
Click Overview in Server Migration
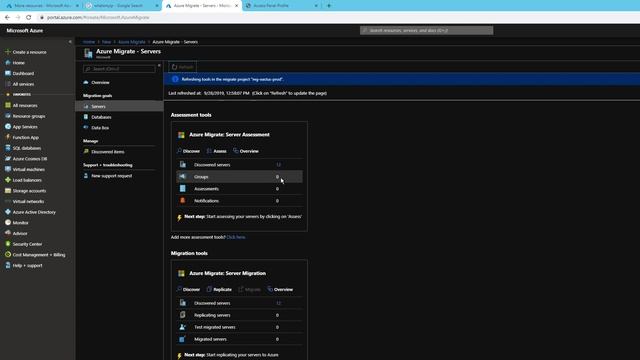[x=280, y=289]
